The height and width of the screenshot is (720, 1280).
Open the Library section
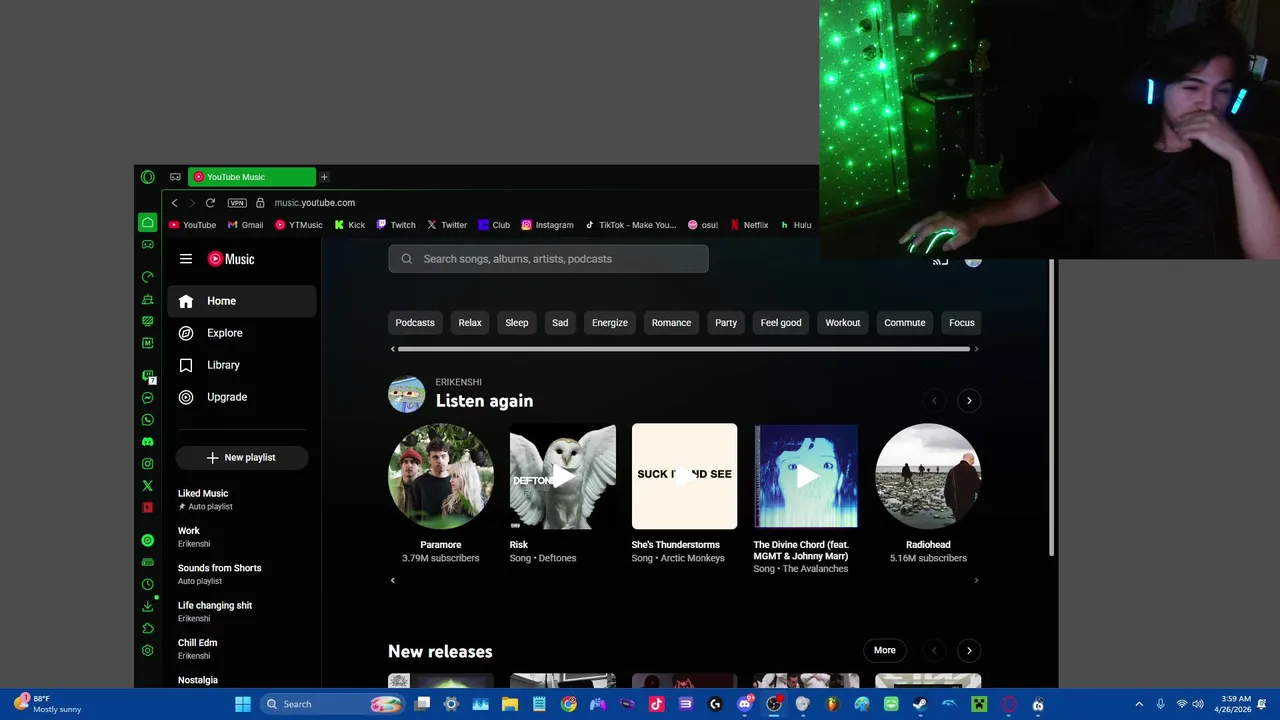click(x=242, y=365)
